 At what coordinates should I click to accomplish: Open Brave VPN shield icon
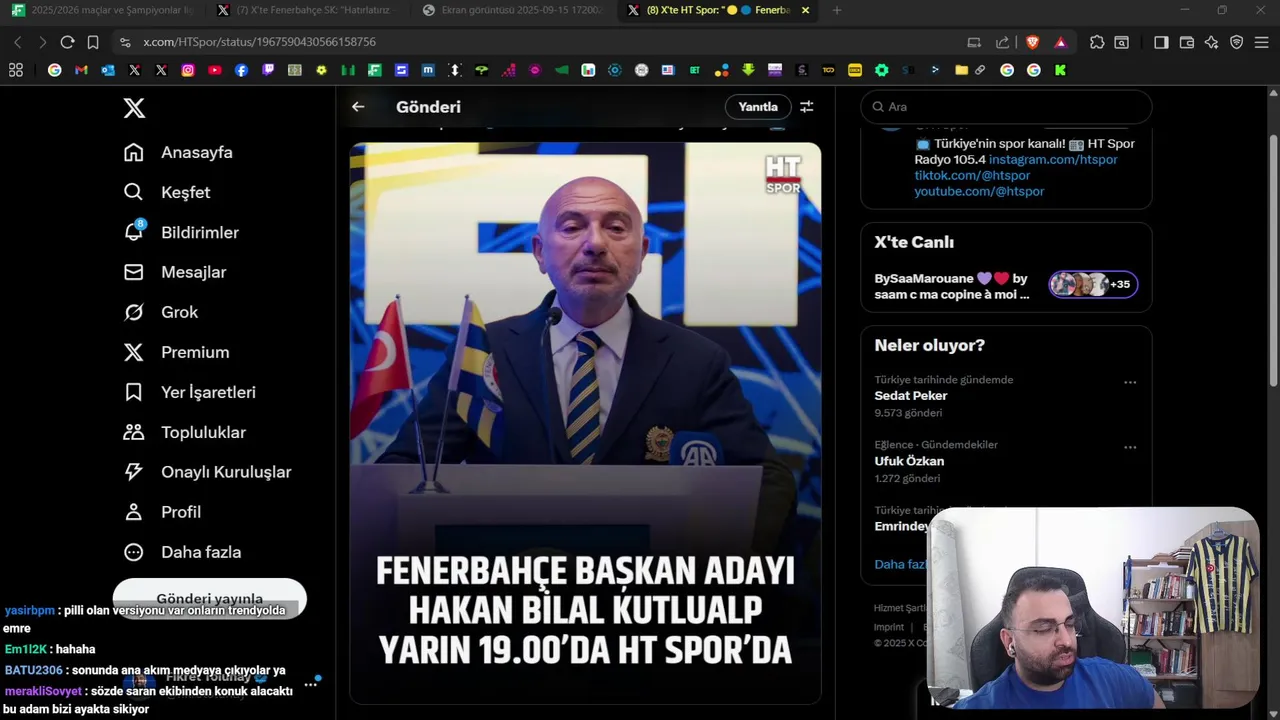pos(1237,42)
